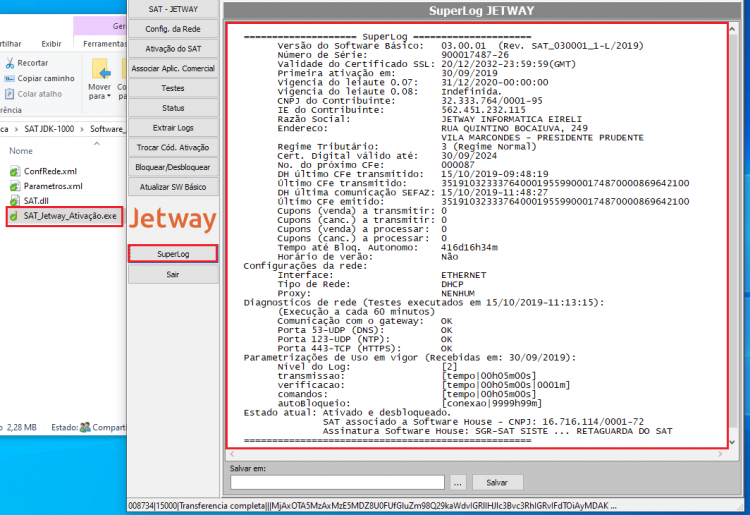
Task: Click Bloquear/Desbloquear button
Action: 173,167
